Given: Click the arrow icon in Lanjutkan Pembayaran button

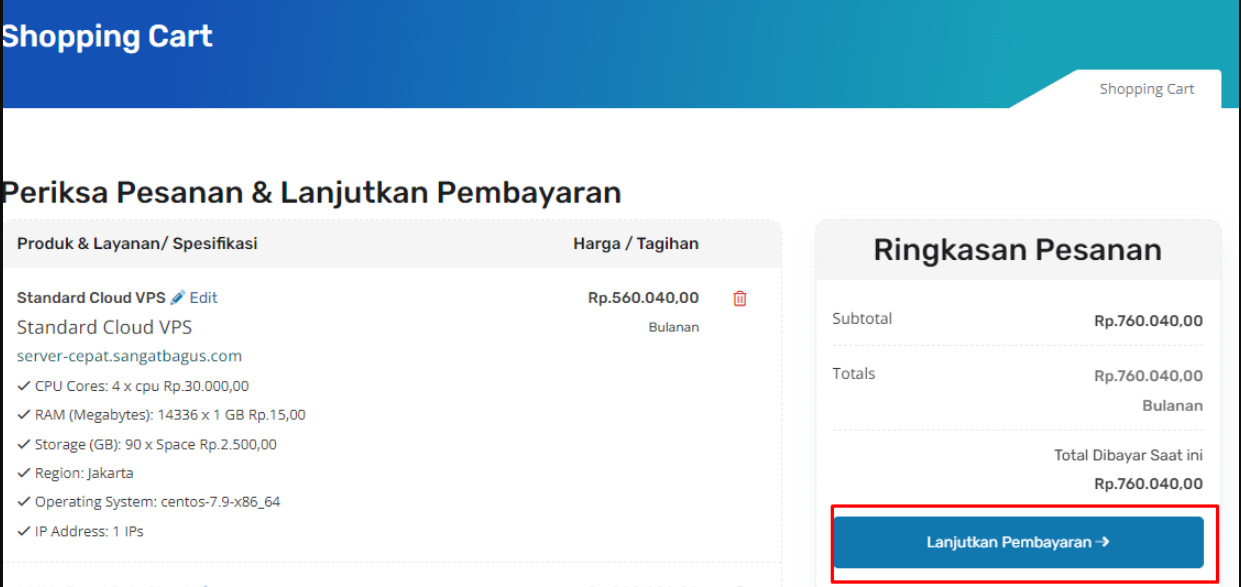Looking at the screenshot, I should point(1102,542).
